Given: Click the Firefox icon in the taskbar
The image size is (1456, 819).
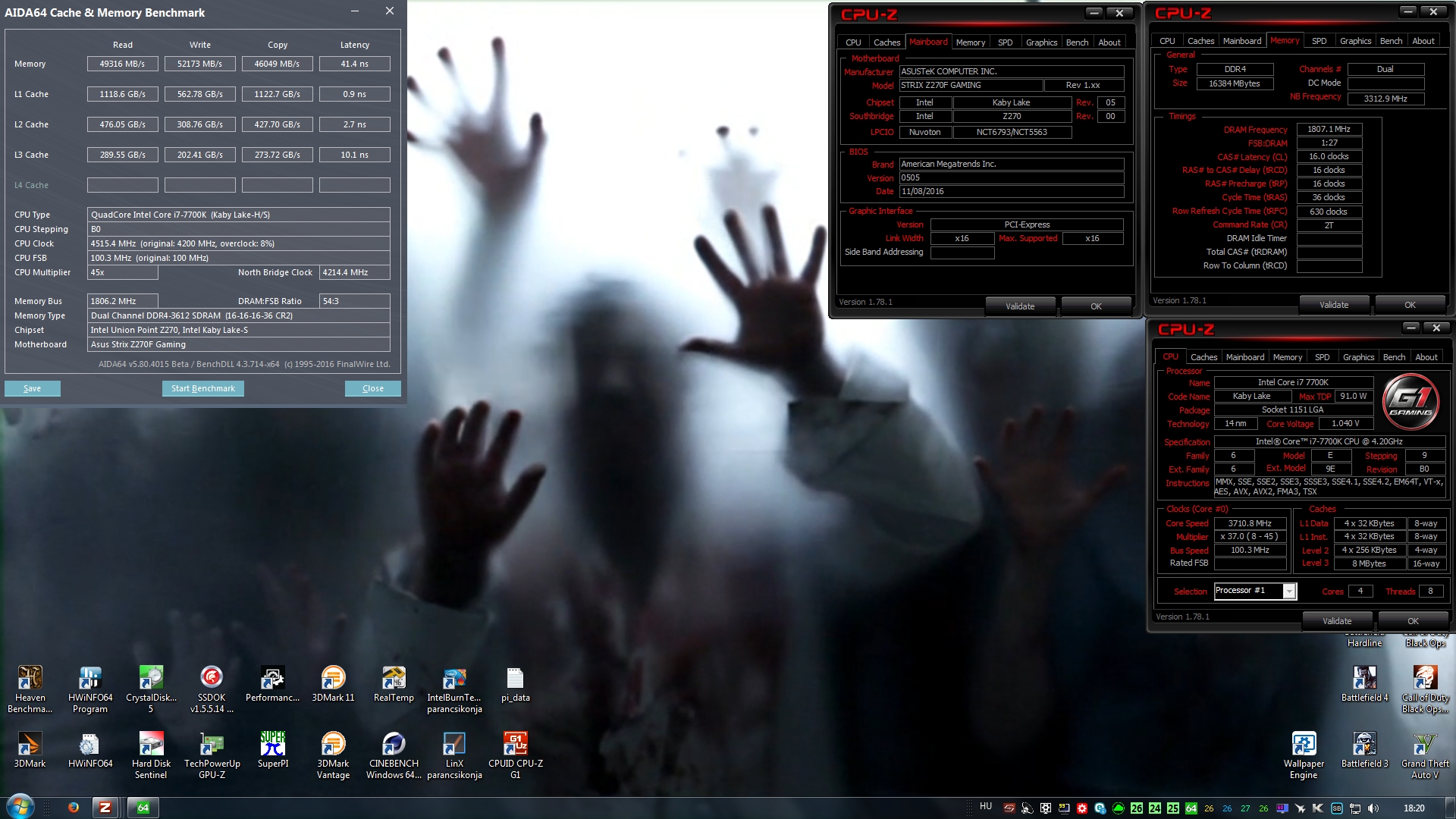Looking at the screenshot, I should (74, 808).
